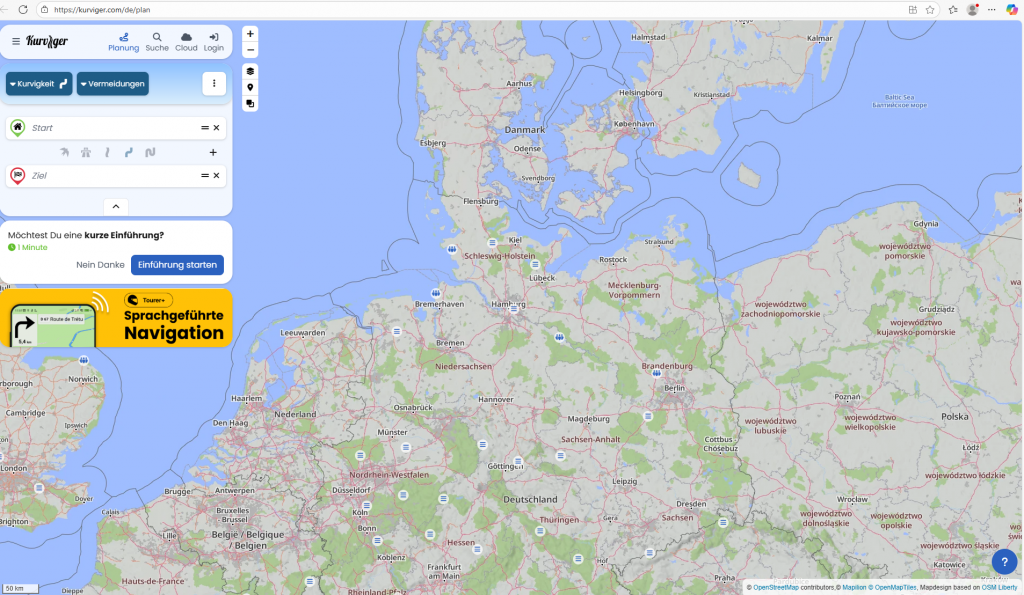Viewport: 1024px width, 595px height.
Task: Click the Login icon
Action: pyautogui.click(x=214, y=41)
